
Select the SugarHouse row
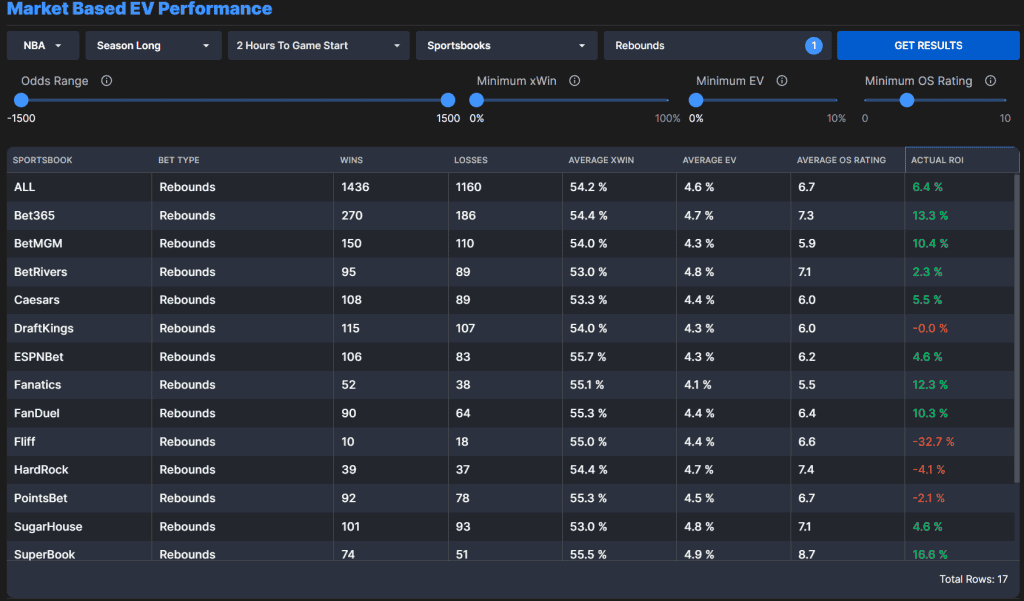(x=510, y=527)
